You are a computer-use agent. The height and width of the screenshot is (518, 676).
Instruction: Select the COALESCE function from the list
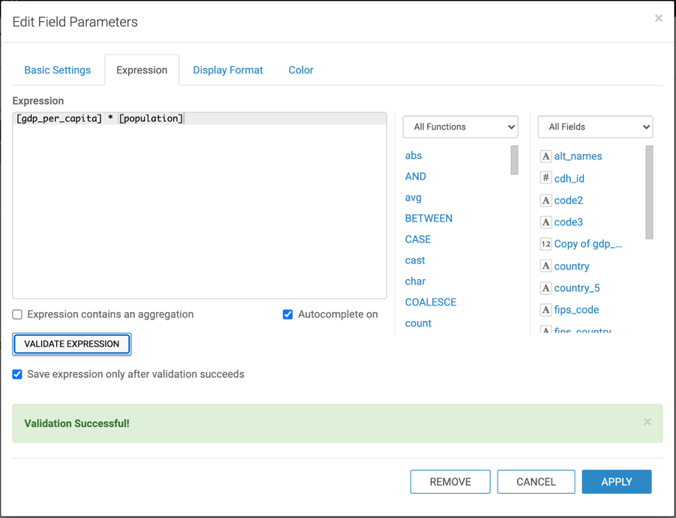[430, 302]
